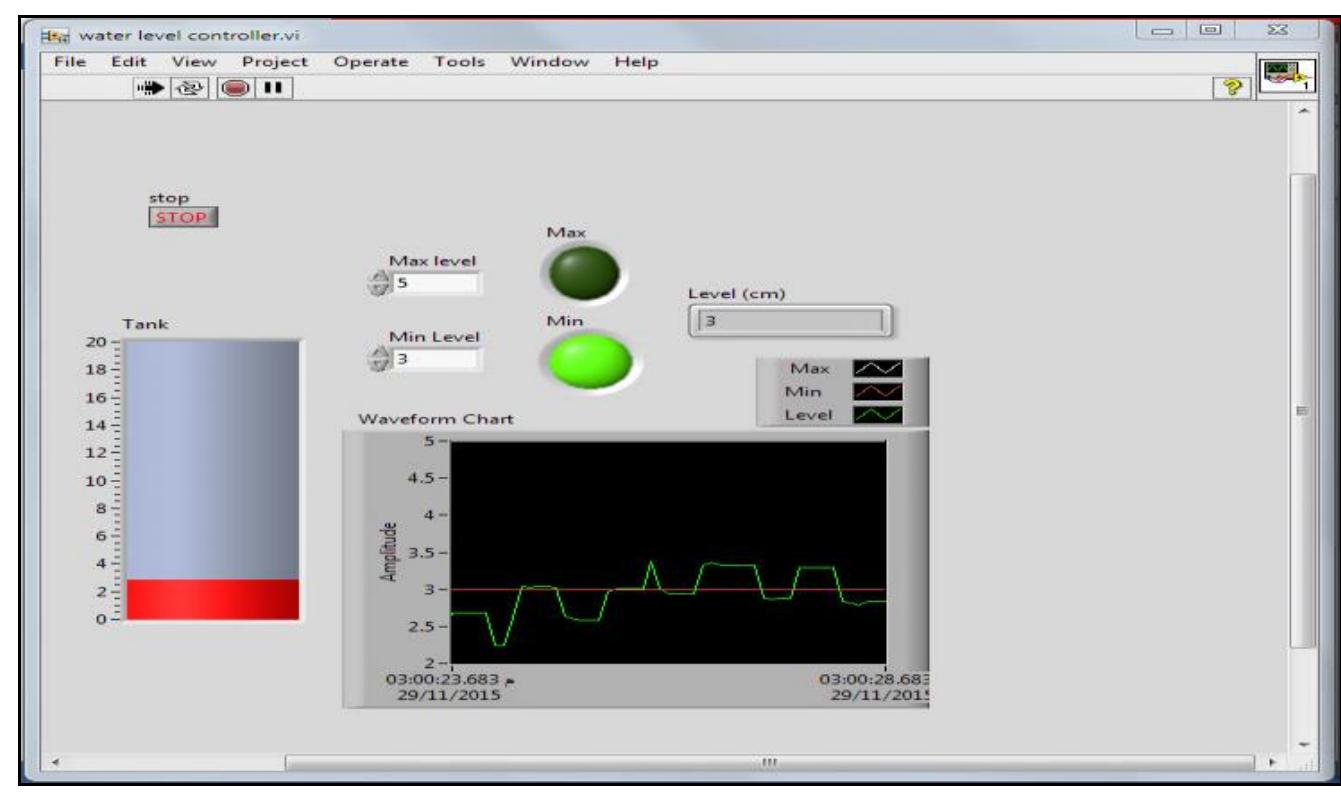Open the Help menu

pyautogui.click(x=636, y=62)
